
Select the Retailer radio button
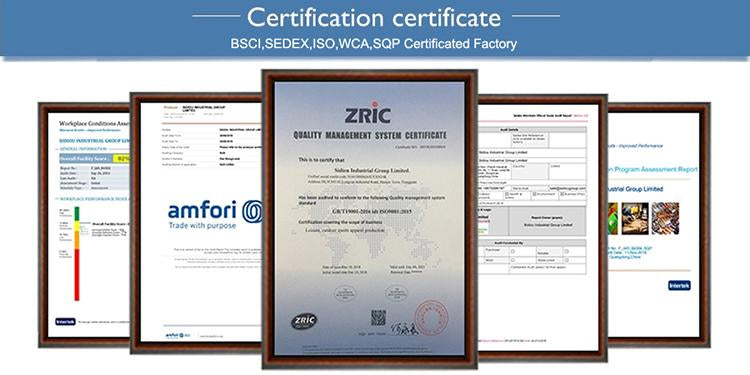click(566, 251)
